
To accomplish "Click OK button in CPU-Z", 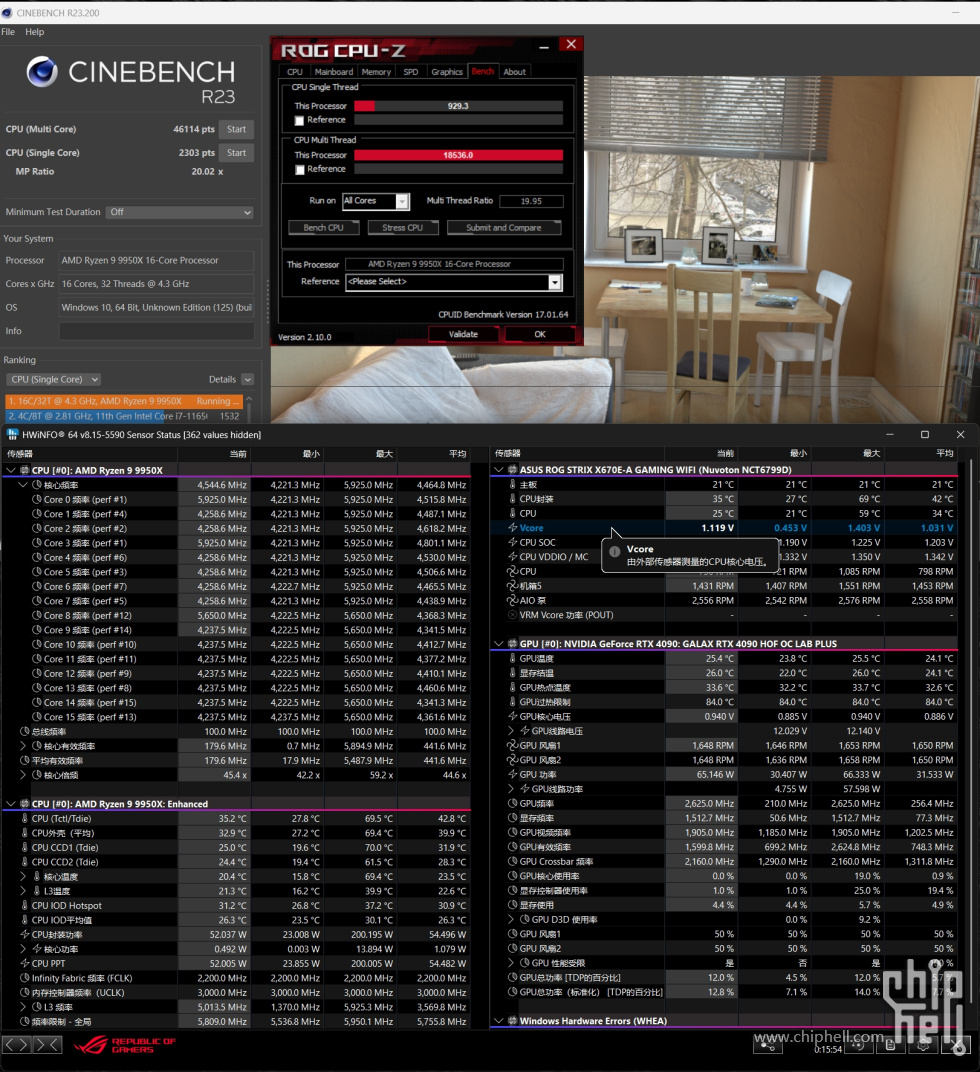I will click(x=540, y=334).
